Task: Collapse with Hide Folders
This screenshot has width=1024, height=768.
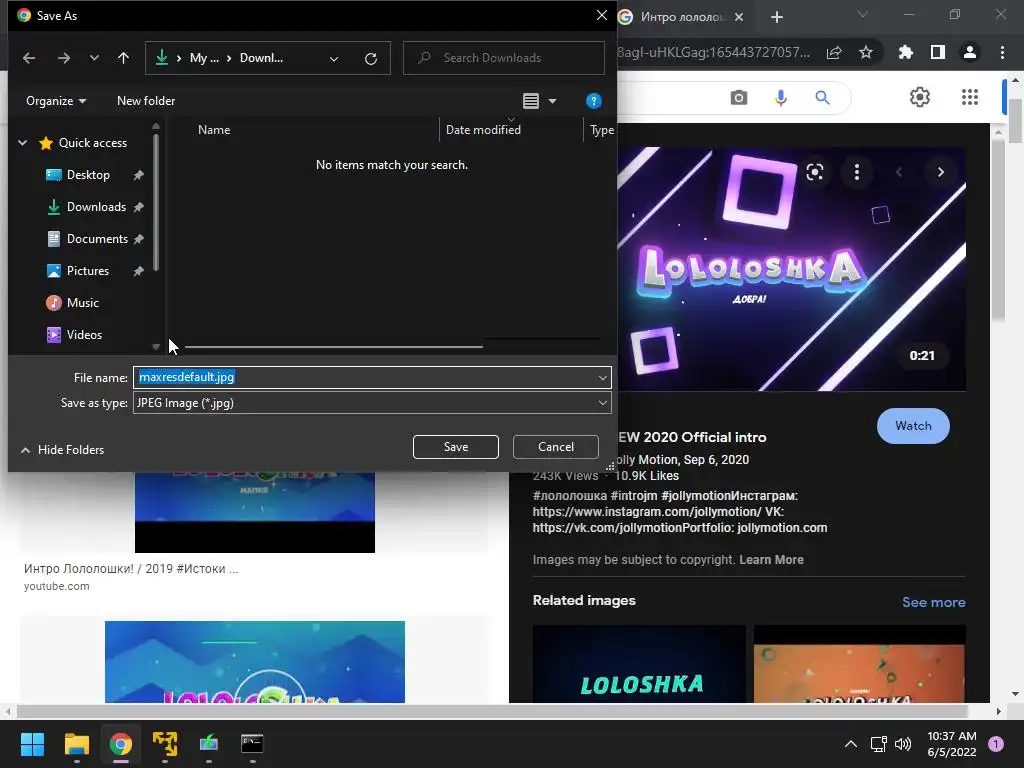Action: tap(63, 449)
